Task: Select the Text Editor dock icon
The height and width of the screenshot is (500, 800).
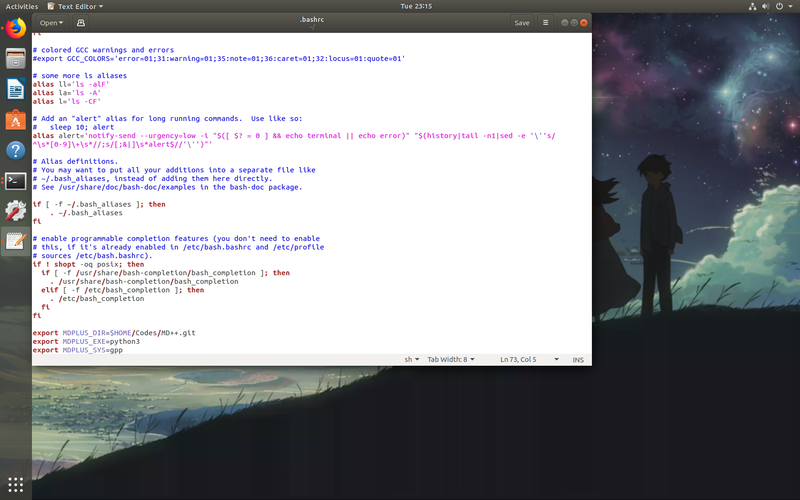Action: pos(16,241)
